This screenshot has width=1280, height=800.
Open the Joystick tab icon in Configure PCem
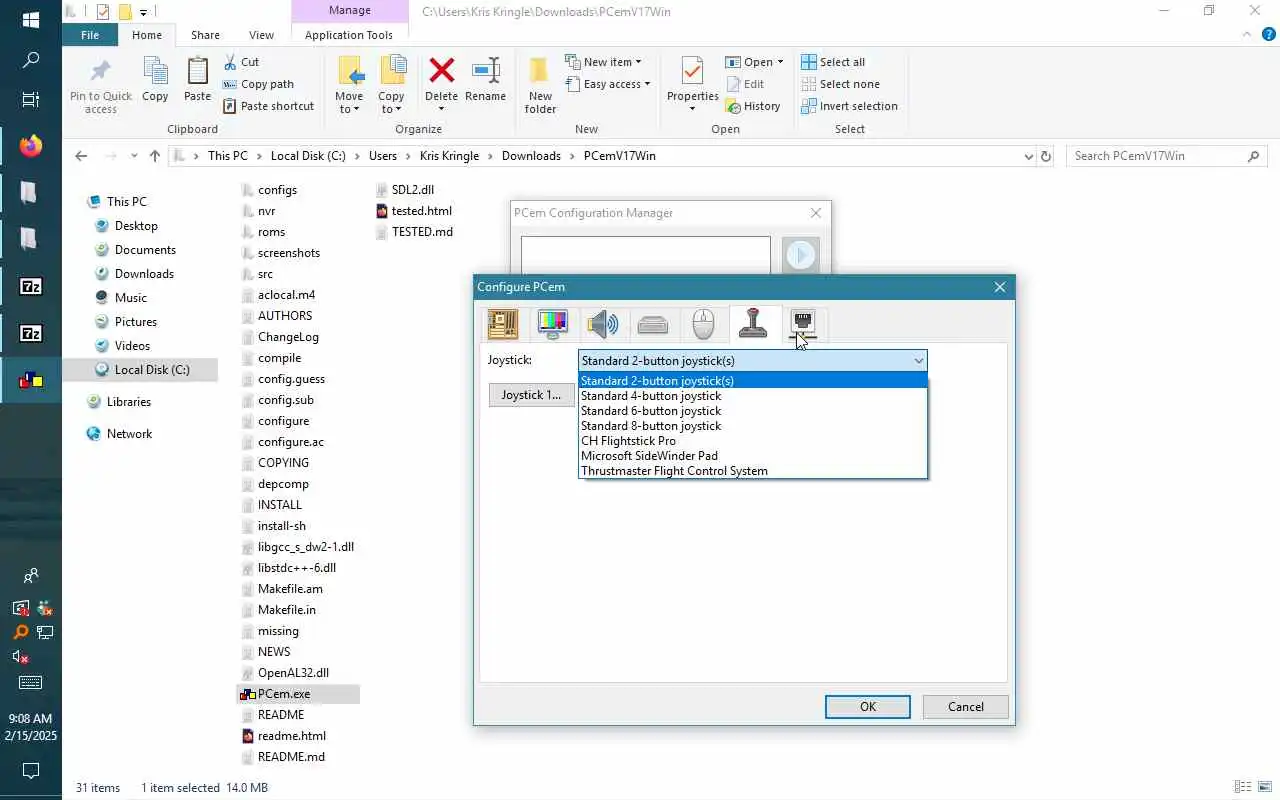coord(753,324)
